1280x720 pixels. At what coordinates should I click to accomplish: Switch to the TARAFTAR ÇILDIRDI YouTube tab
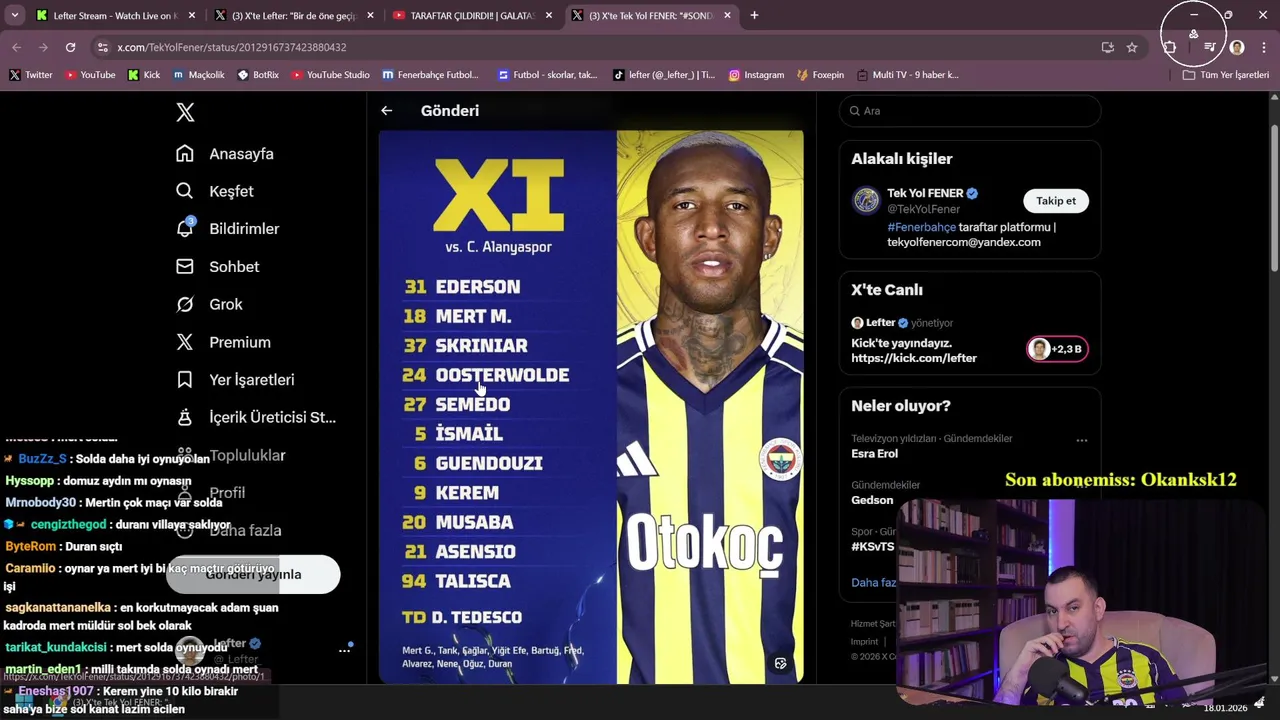pos(472,15)
